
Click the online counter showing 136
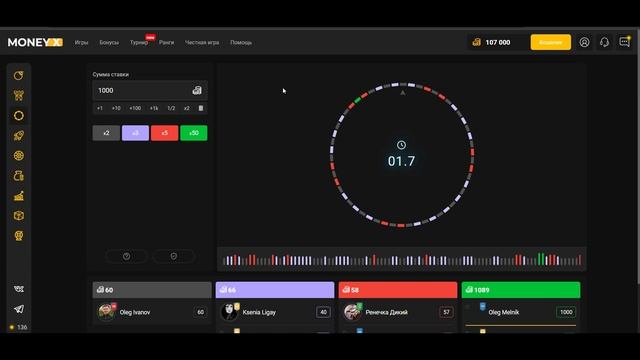click(x=19, y=327)
